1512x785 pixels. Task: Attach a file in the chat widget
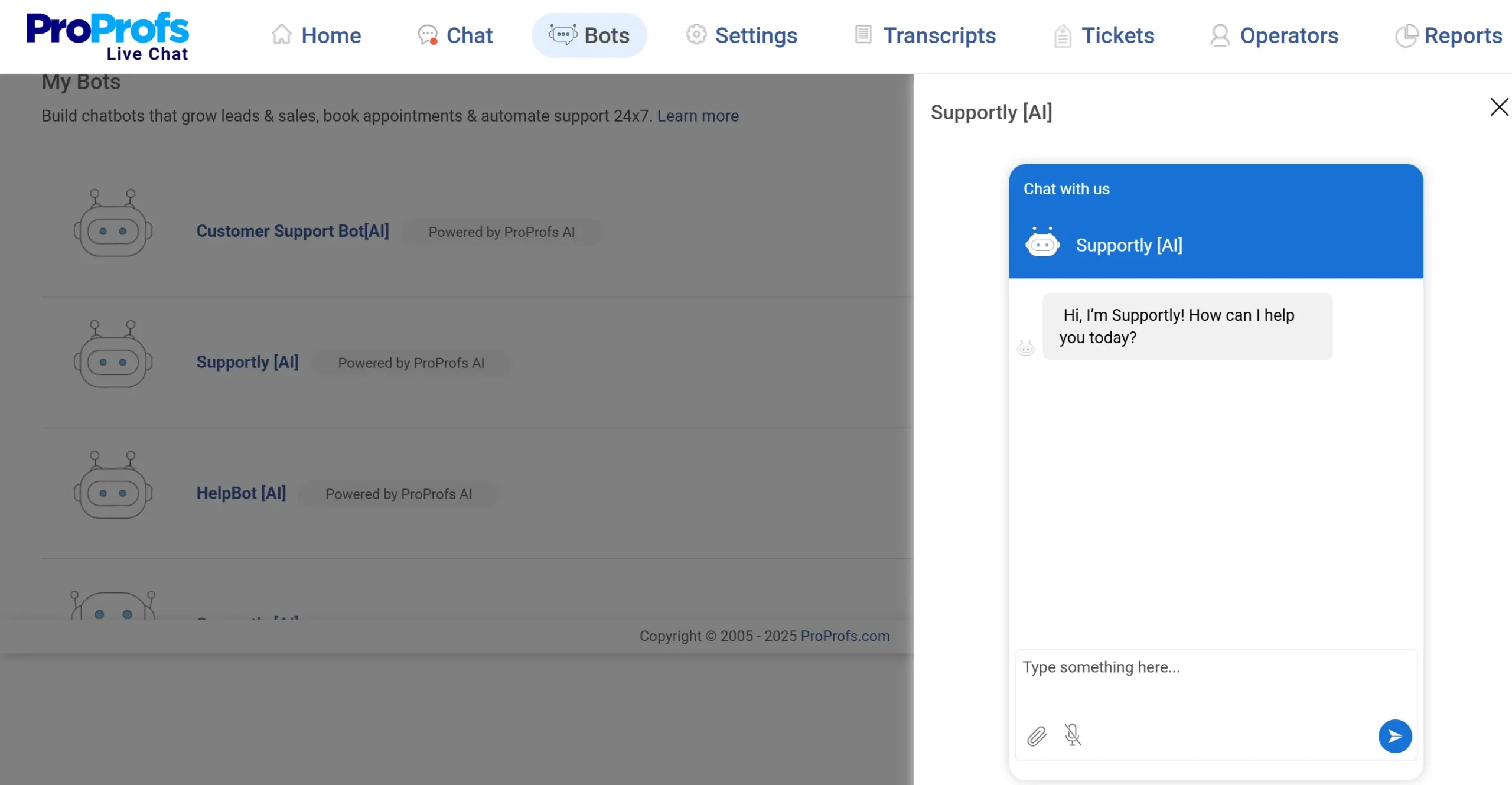[x=1037, y=736]
